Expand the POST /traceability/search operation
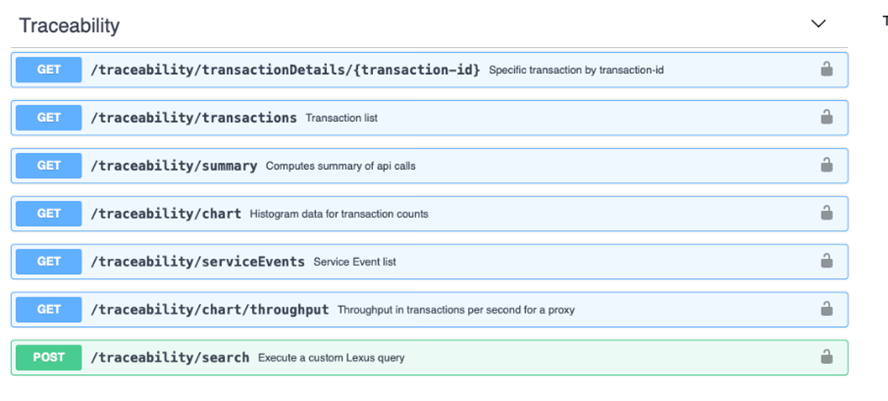The width and height of the screenshot is (888, 401). pos(429,357)
